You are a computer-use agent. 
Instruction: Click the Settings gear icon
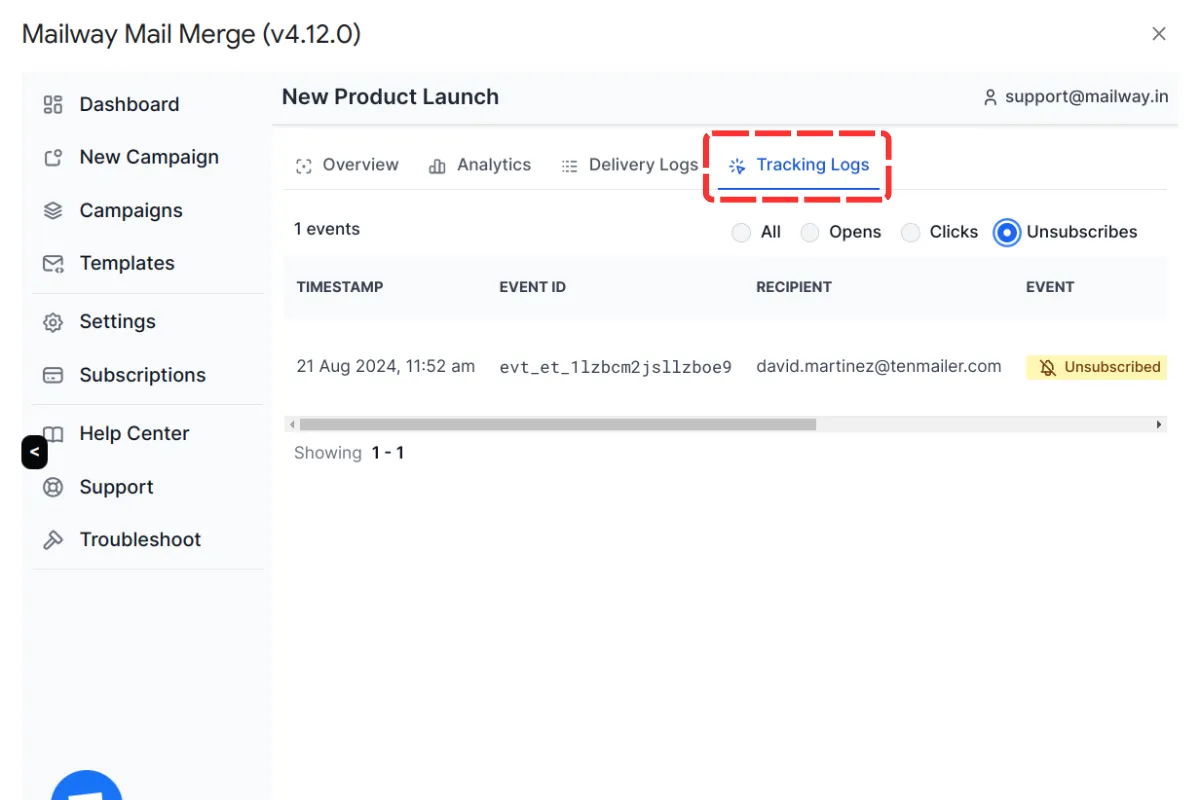point(53,322)
